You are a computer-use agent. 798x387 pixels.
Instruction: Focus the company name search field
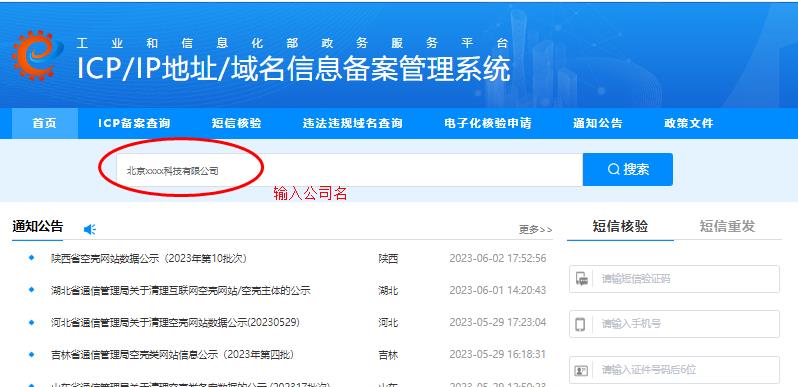(x=350, y=170)
